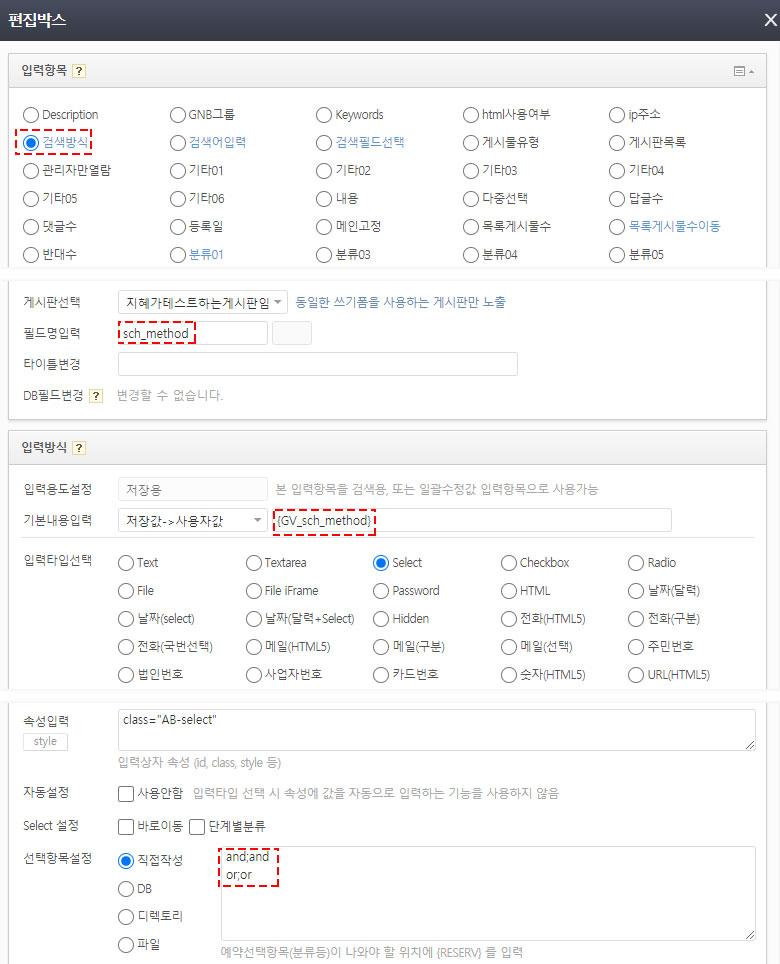Click the style button under 속성입력
Image resolution: width=780 pixels, height=964 pixels.
click(45, 741)
